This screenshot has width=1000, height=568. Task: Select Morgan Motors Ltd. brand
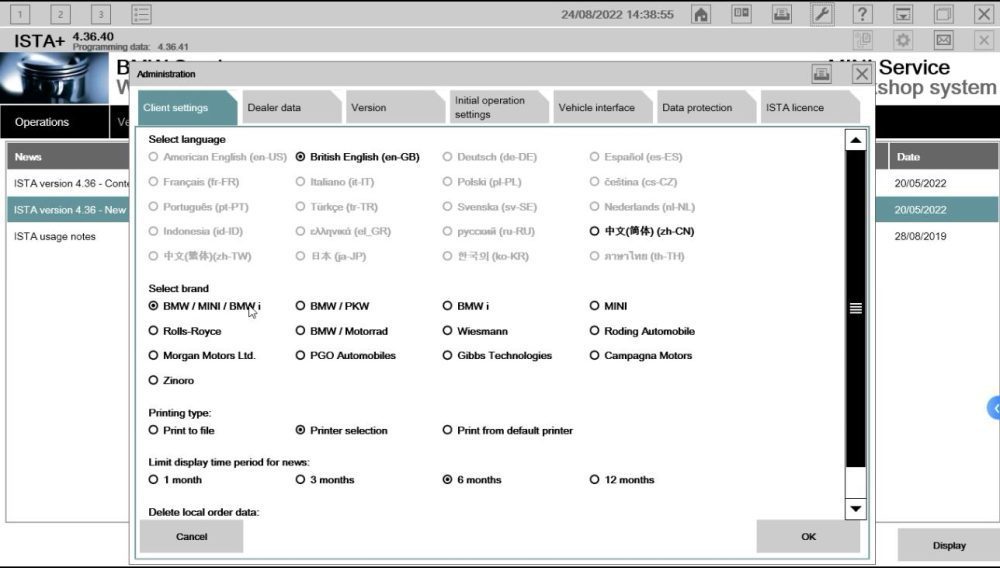pyautogui.click(x=202, y=356)
